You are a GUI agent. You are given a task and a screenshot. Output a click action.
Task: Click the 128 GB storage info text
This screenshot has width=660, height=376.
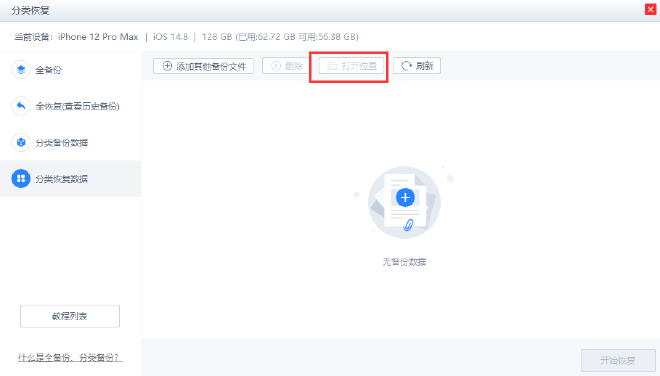point(280,37)
